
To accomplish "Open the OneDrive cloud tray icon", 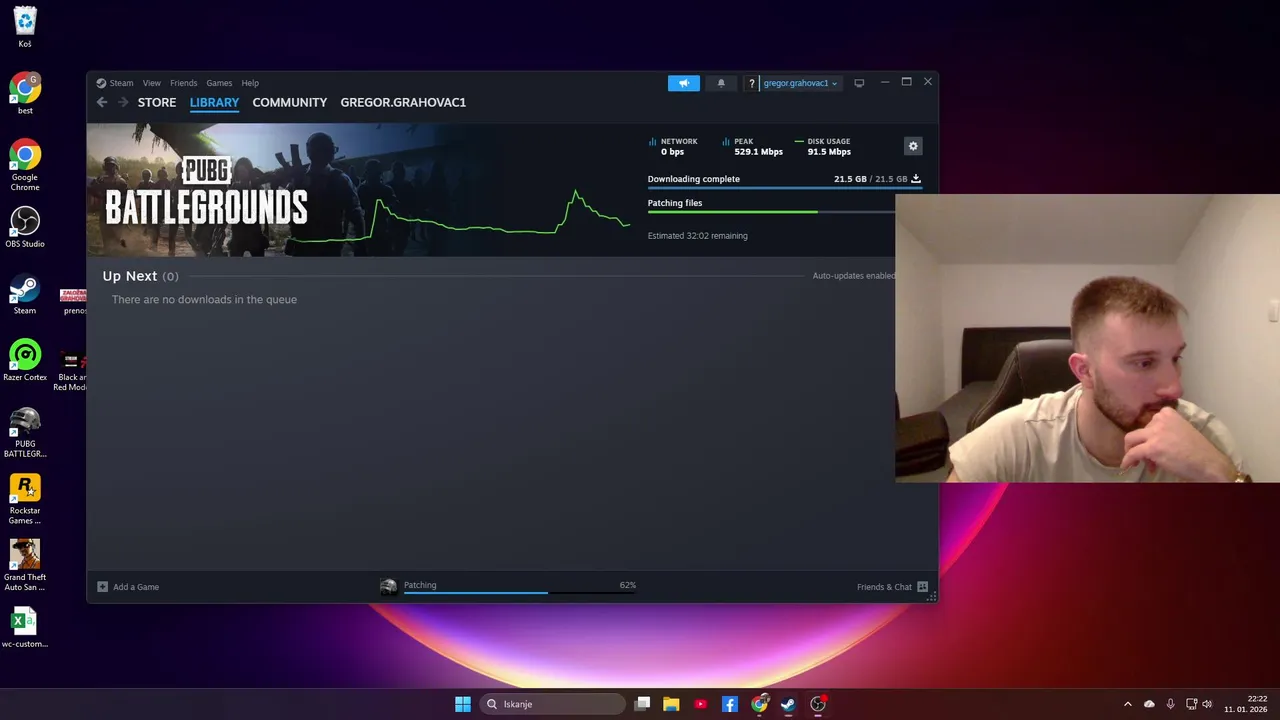I will (x=1149, y=704).
